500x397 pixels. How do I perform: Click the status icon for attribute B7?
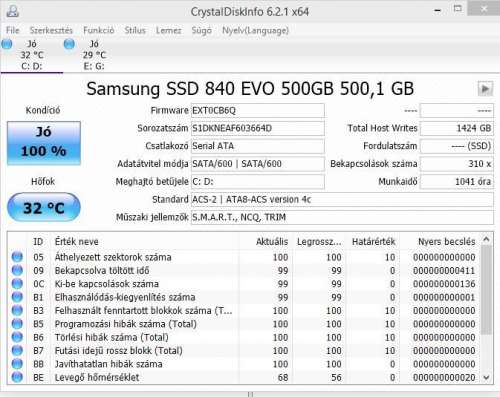(17, 350)
